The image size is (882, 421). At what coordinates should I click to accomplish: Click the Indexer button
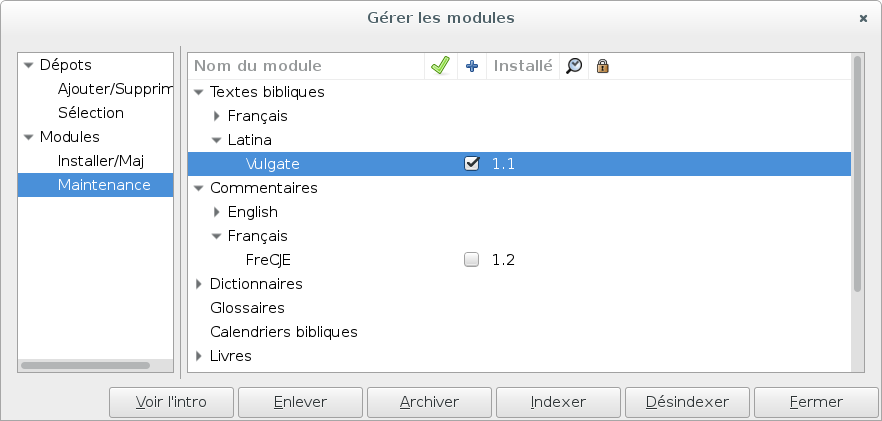pos(558,402)
